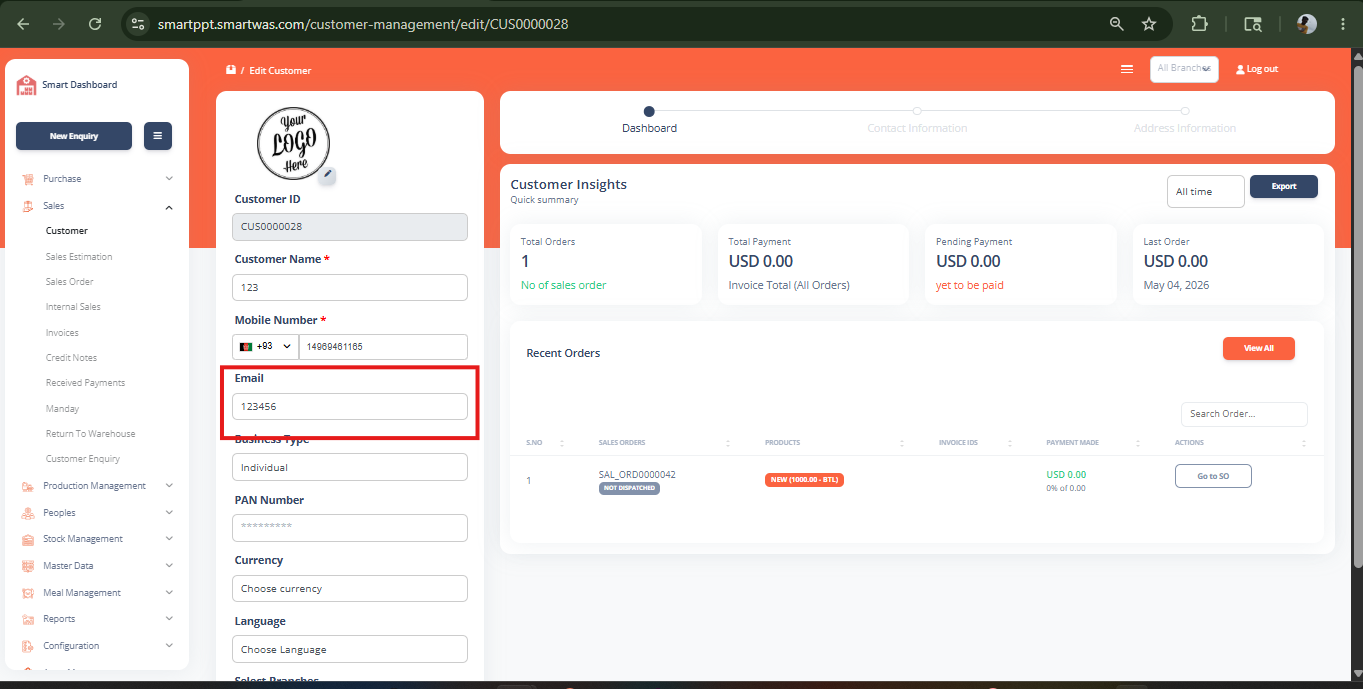
Task: Click the Email input field
Action: [350, 406]
